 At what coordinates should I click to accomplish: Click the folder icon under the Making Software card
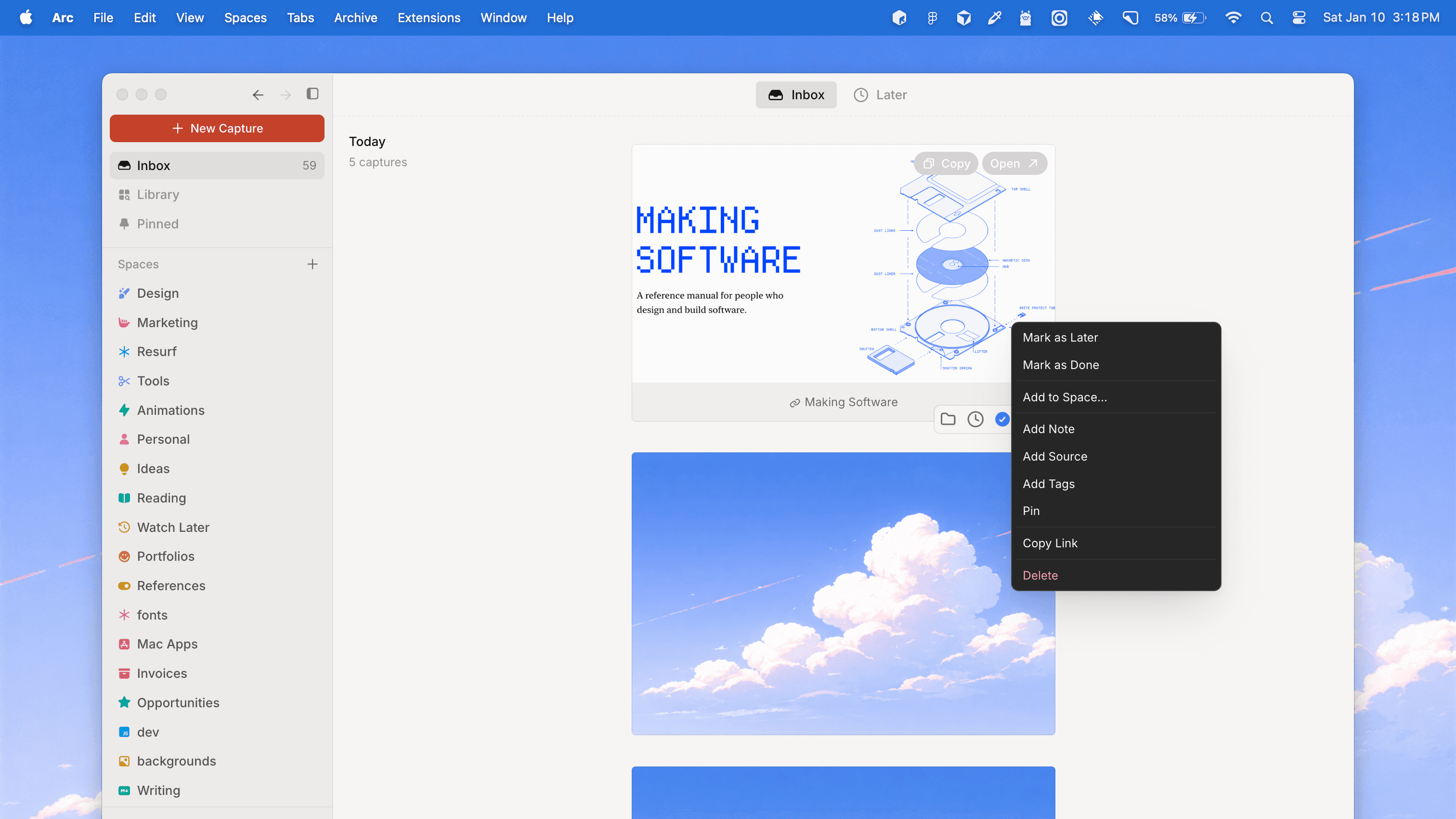coord(948,419)
